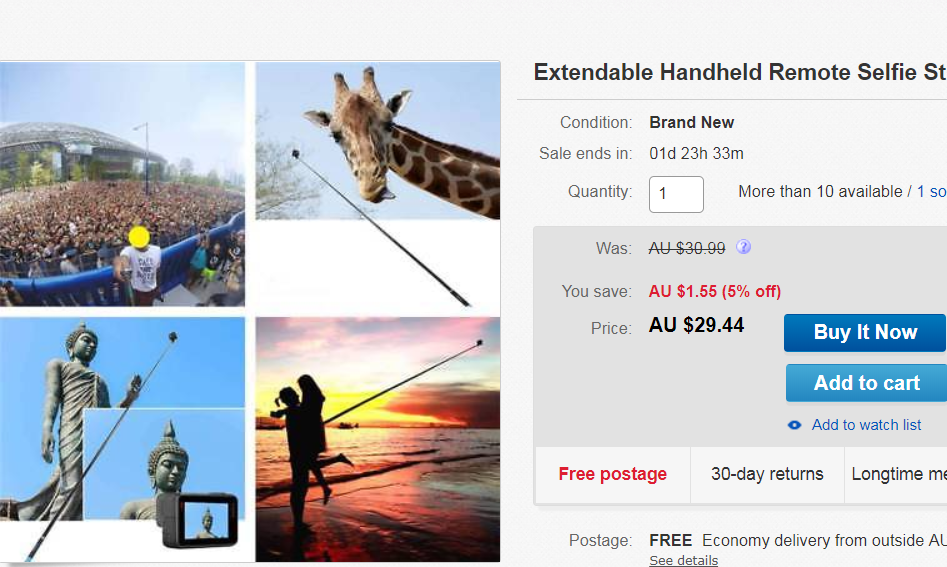Click the action camera image in Buddha photo

[197, 520]
